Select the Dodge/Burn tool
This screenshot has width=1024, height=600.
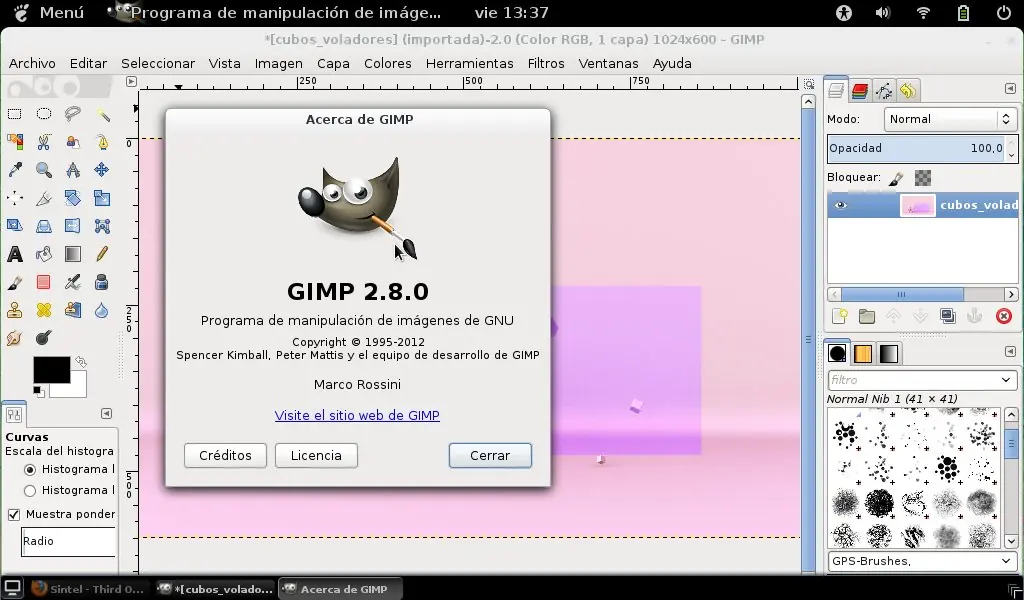coord(44,338)
